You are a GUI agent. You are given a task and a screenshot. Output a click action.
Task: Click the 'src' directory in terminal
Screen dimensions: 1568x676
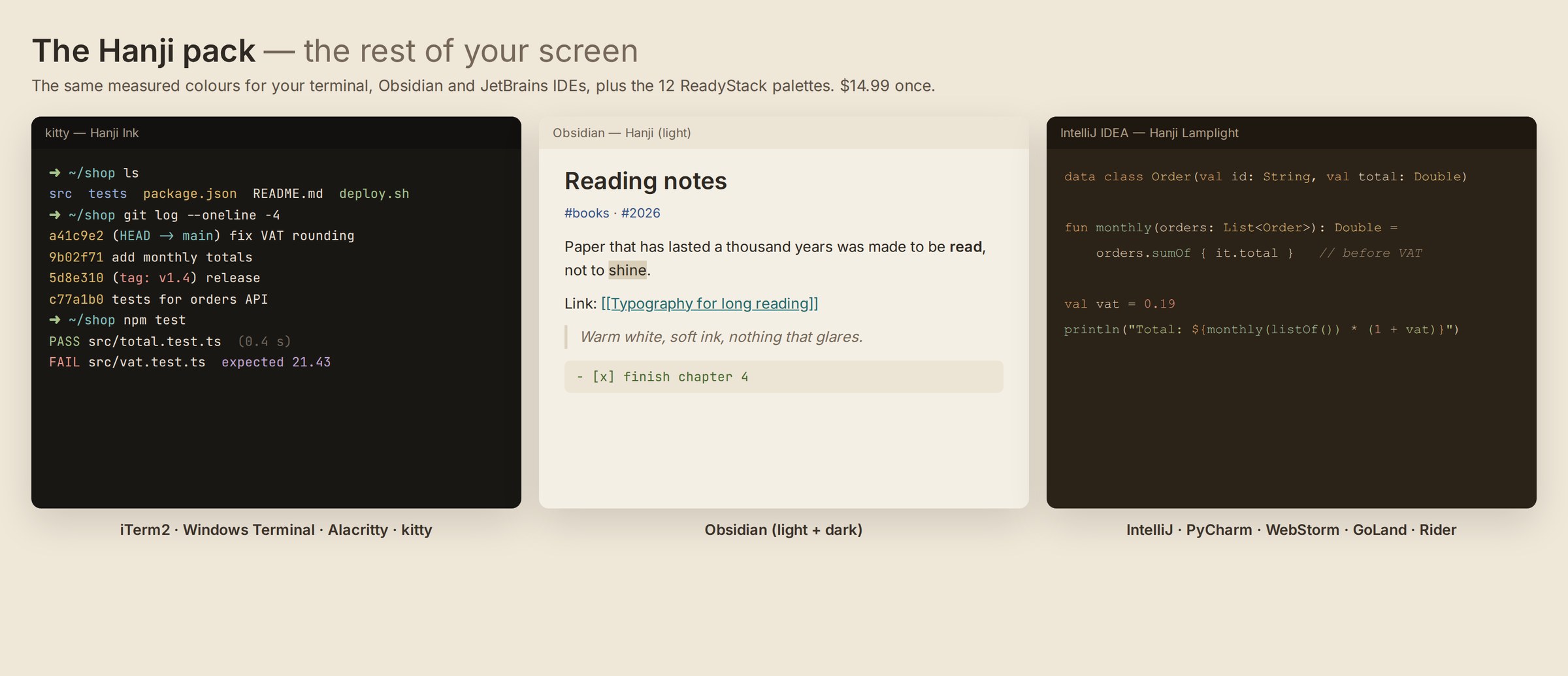[61, 194]
